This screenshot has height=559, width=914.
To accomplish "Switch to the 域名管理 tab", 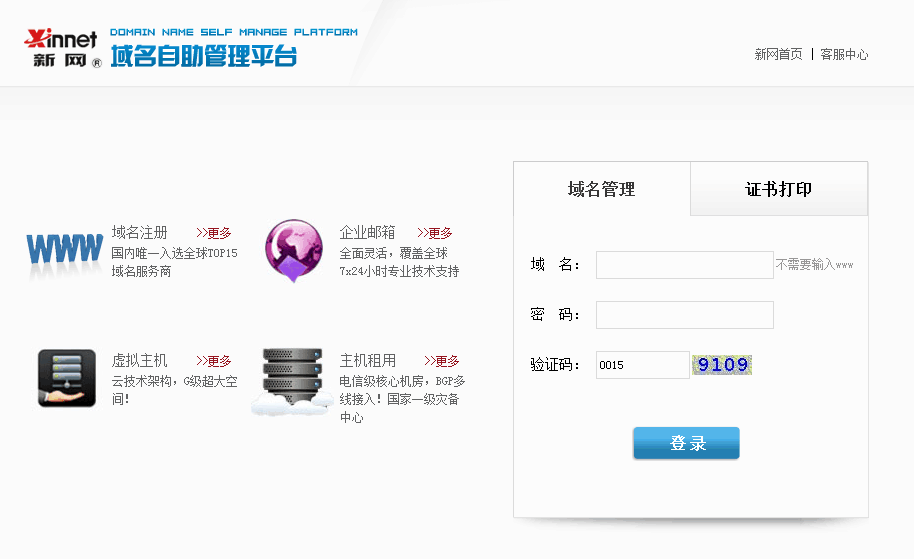I will (x=601, y=189).
